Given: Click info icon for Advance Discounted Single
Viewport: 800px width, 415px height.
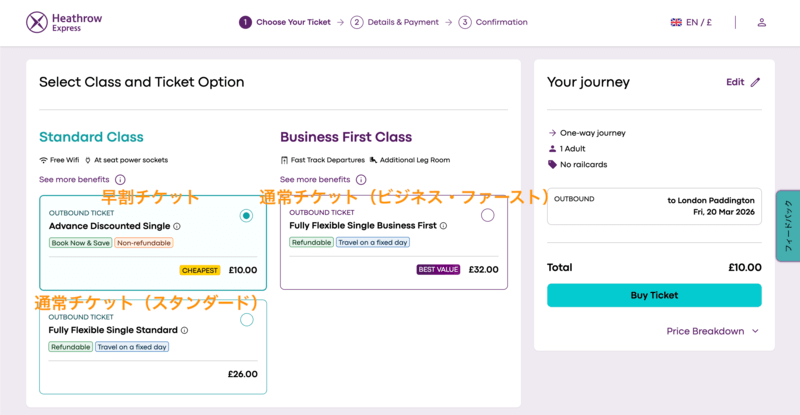Looking at the screenshot, I should pos(177,226).
